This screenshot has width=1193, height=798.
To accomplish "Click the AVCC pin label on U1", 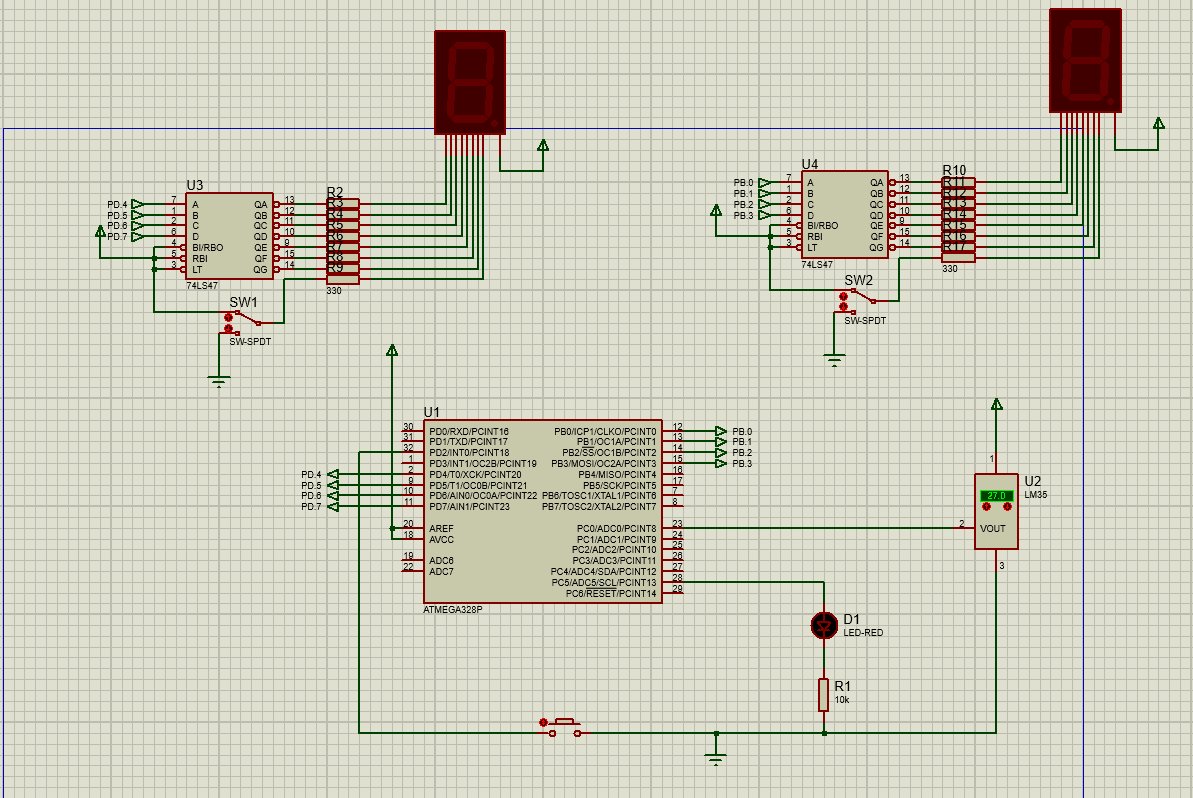I will coord(441,539).
